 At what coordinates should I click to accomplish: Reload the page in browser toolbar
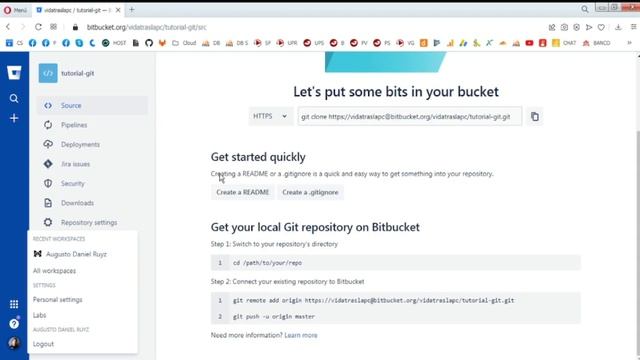(x=38, y=27)
